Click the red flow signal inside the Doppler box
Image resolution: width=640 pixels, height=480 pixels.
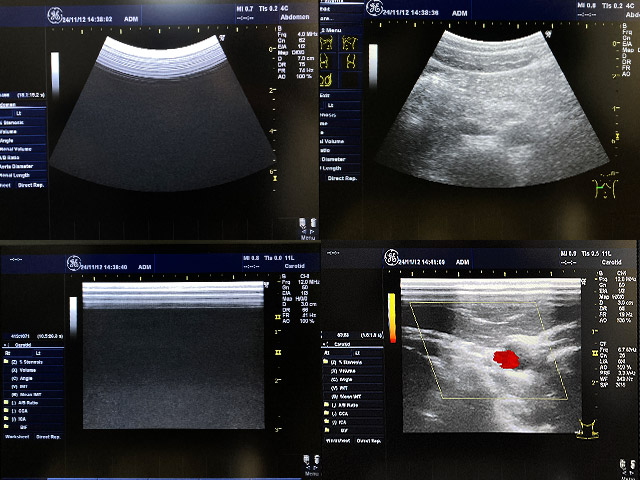[506, 359]
